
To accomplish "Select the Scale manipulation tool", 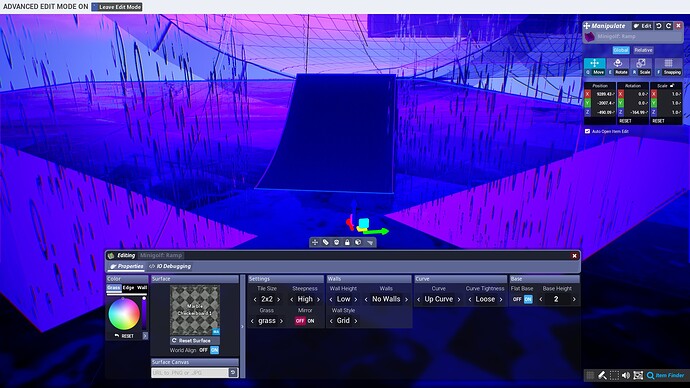I will click(642, 66).
